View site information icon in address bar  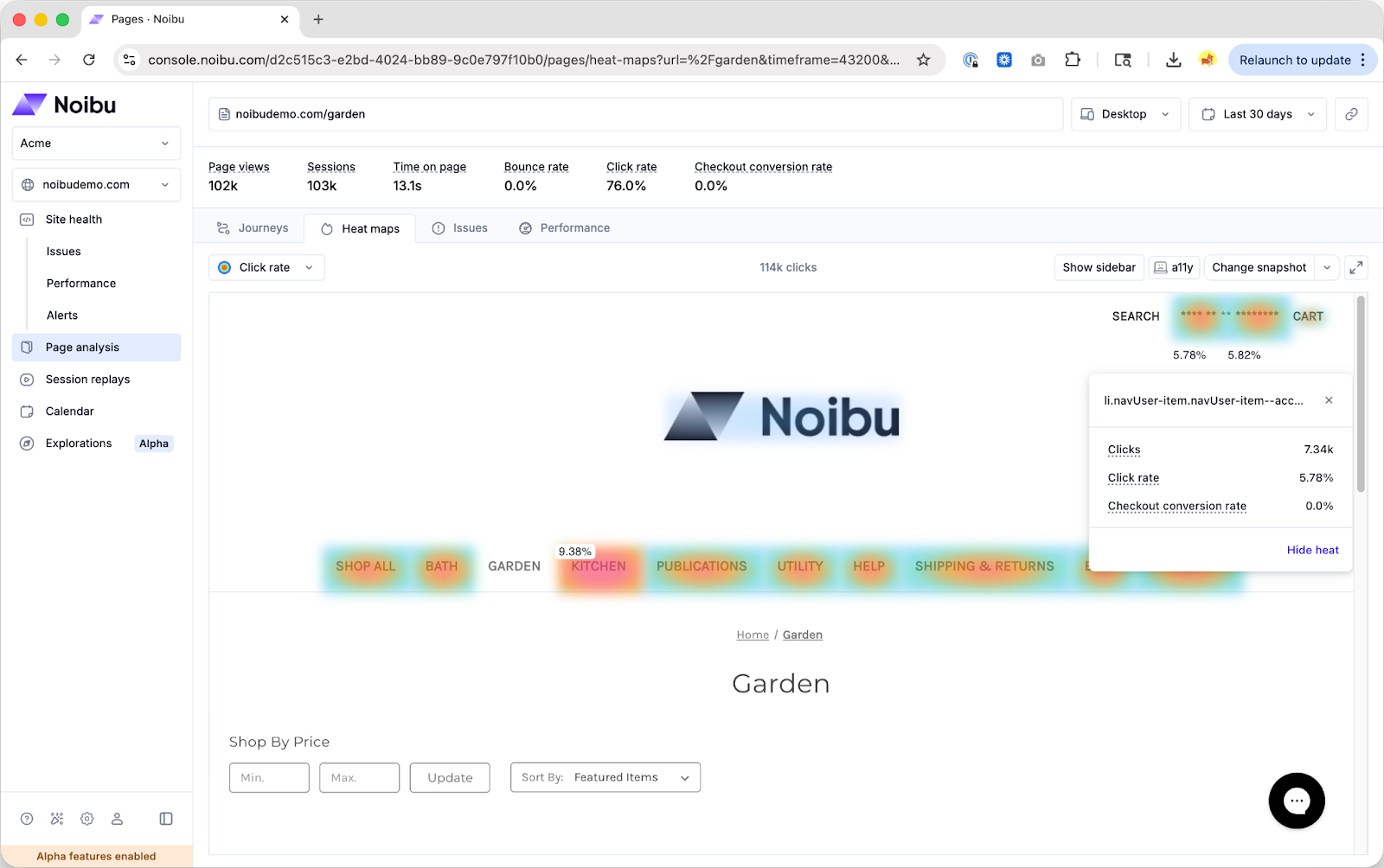[130, 60]
